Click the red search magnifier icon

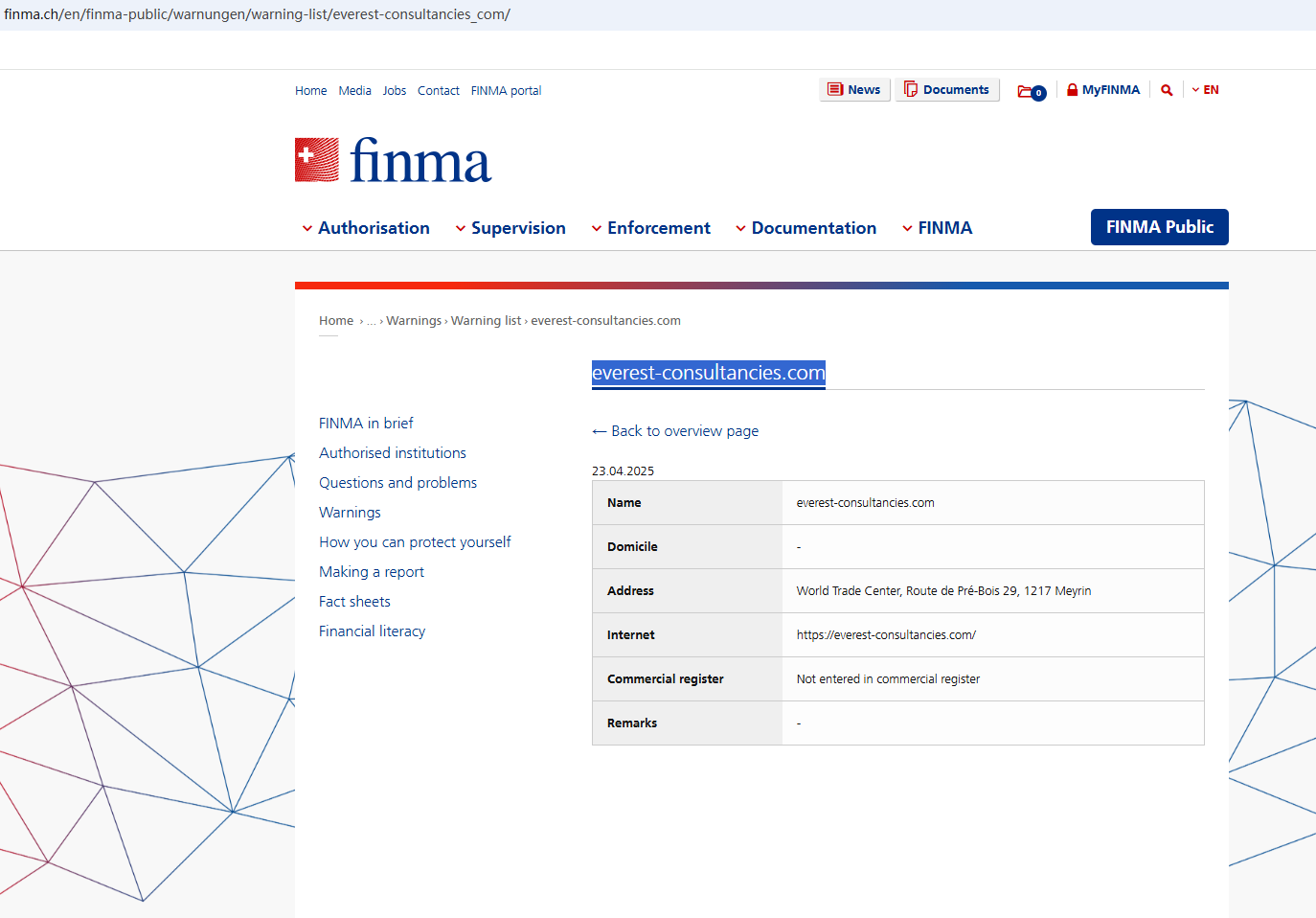tap(1167, 90)
